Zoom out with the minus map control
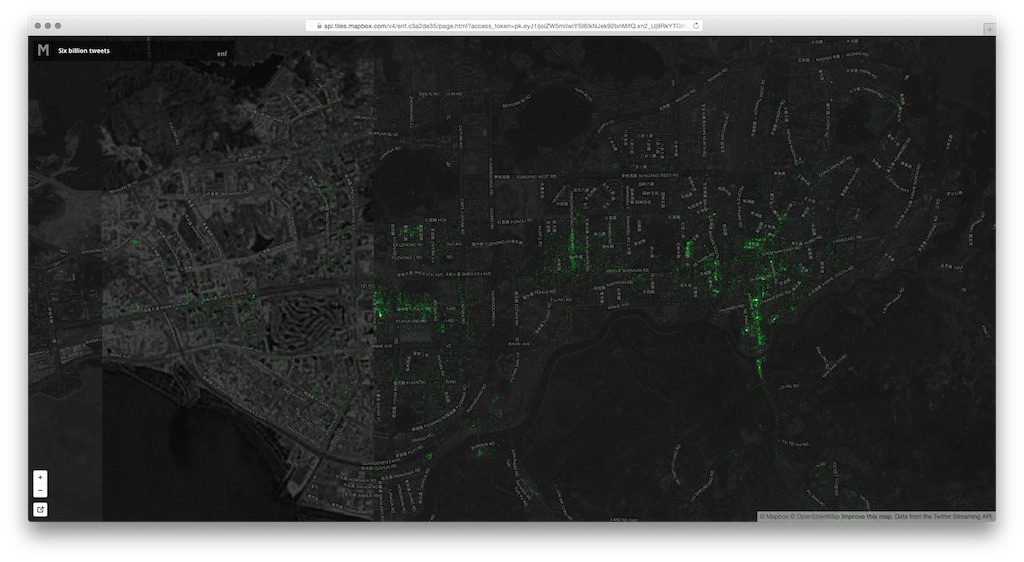1024x562 pixels. (40, 490)
